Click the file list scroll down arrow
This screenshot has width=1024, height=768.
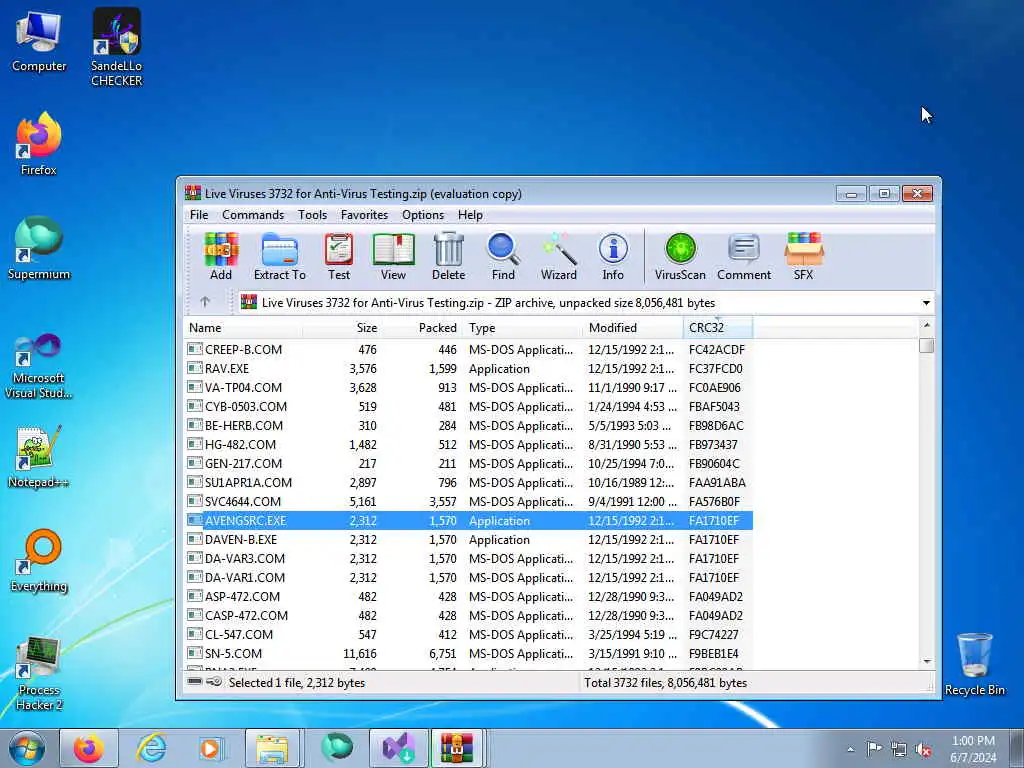(926, 662)
